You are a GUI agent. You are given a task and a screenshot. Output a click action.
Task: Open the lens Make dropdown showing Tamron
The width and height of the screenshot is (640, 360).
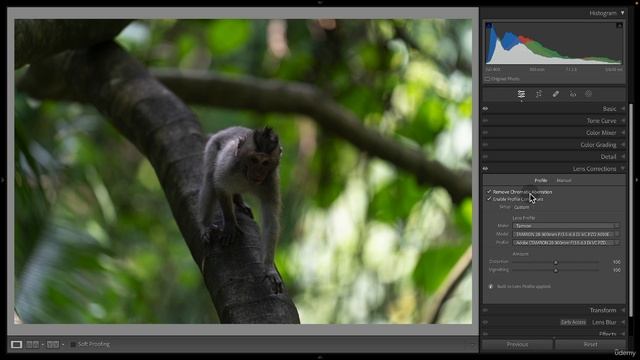[x=567, y=226]
